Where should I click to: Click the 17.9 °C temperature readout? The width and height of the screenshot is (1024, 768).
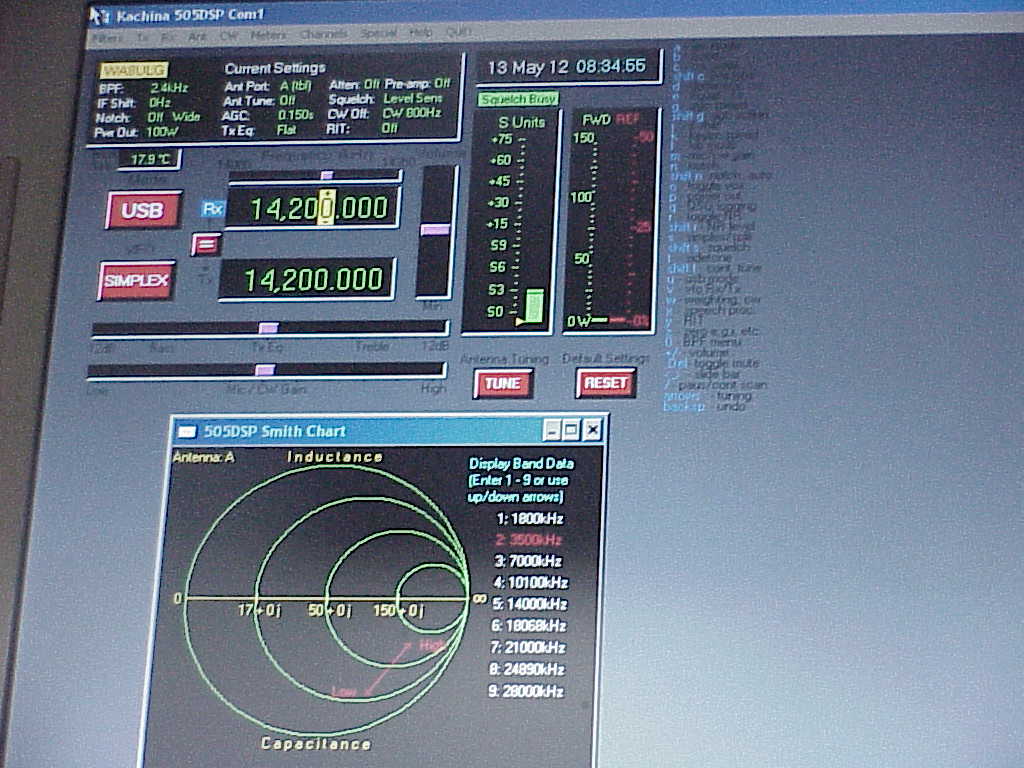[150, 159]
